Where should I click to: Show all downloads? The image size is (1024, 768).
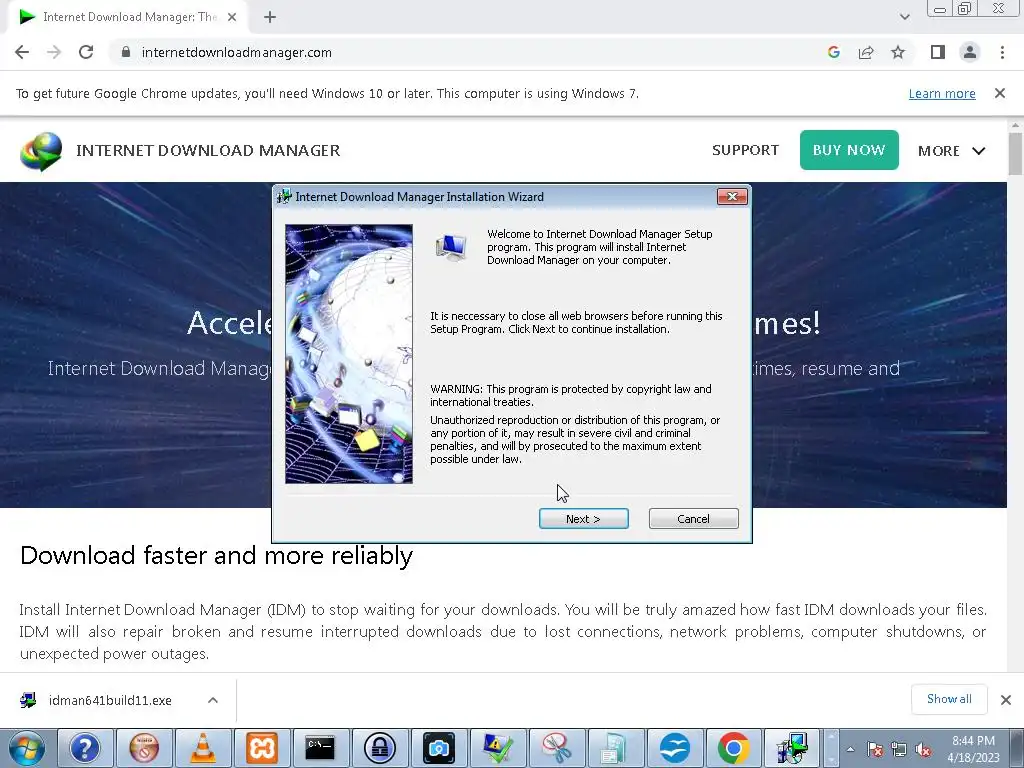949,699
